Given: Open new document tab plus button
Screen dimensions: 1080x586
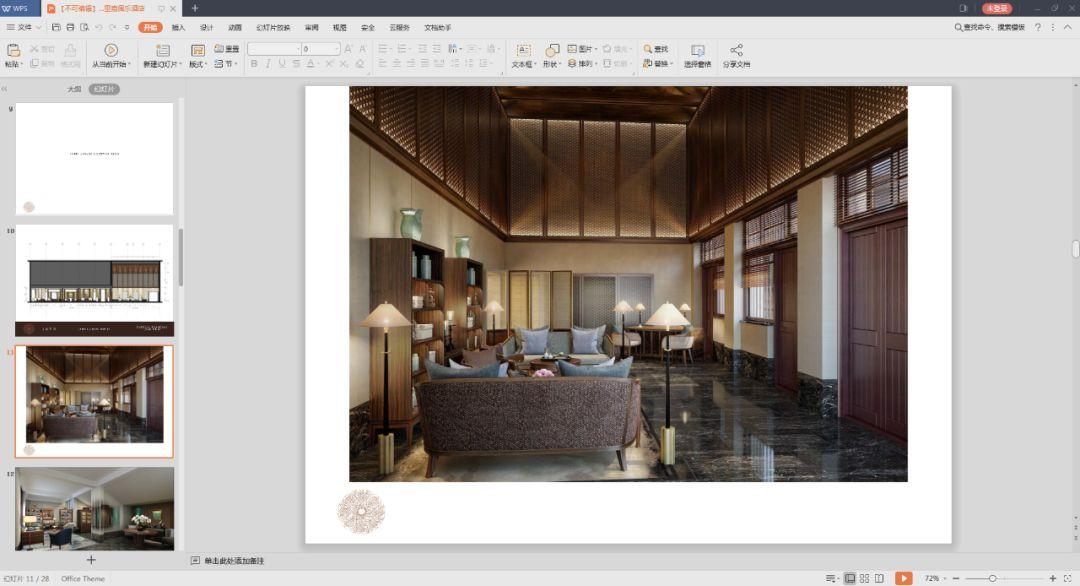Looking at the screenshot, I should [195, 8].
